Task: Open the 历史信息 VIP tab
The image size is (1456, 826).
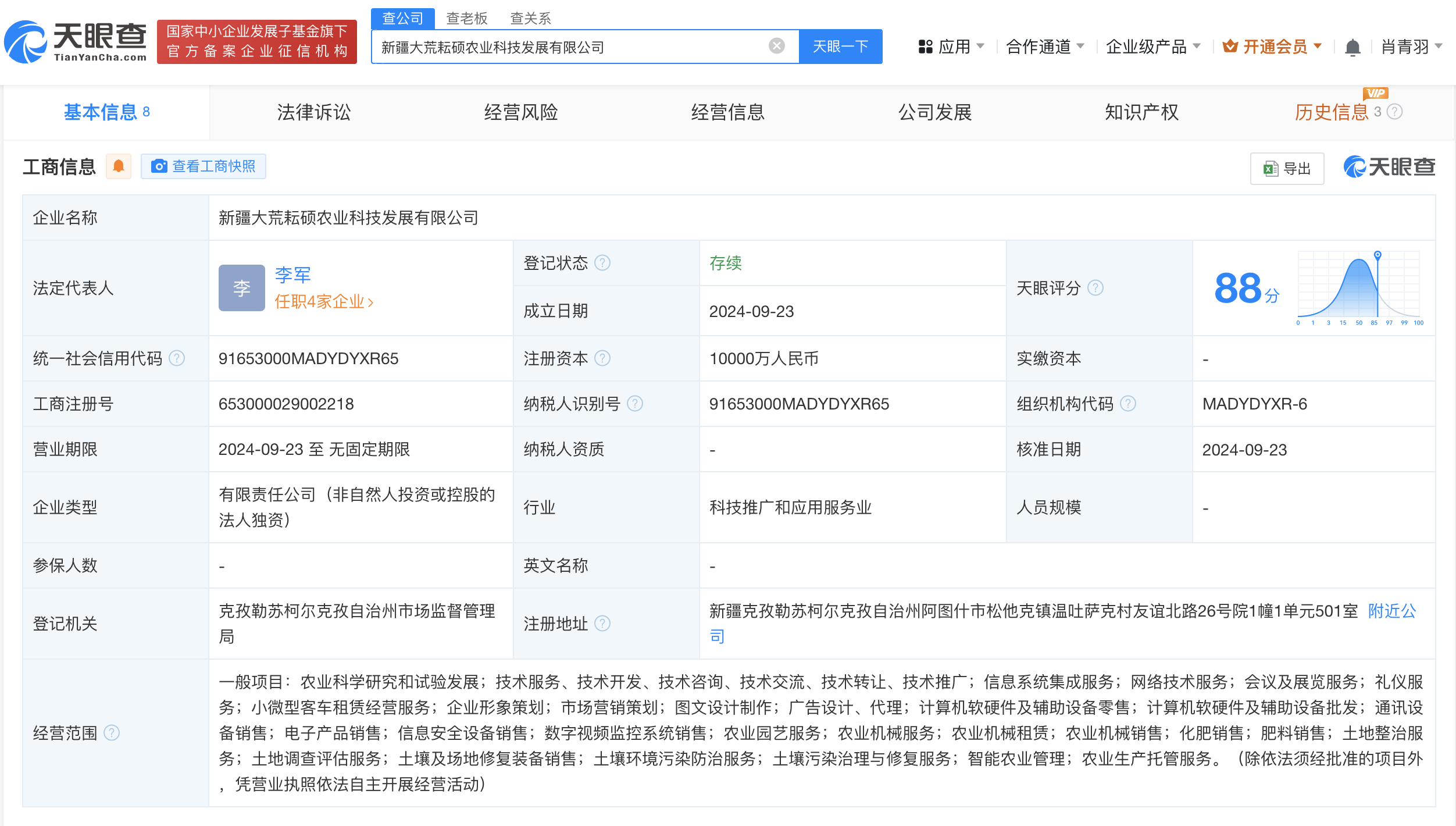Action: [1332, 112]
